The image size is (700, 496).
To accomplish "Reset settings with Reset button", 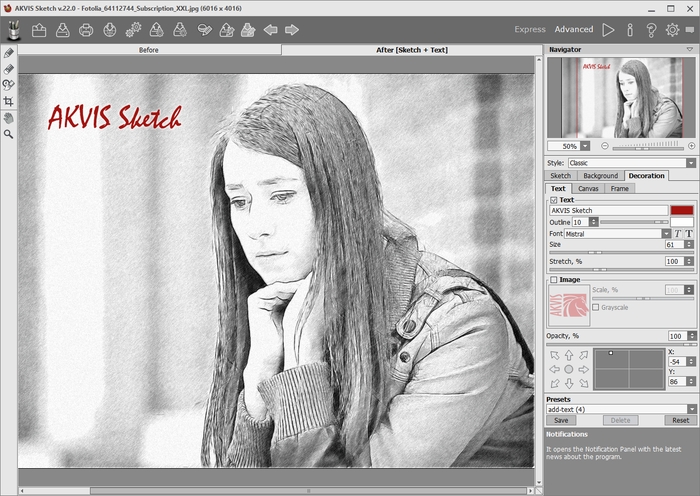I will 681,420.
